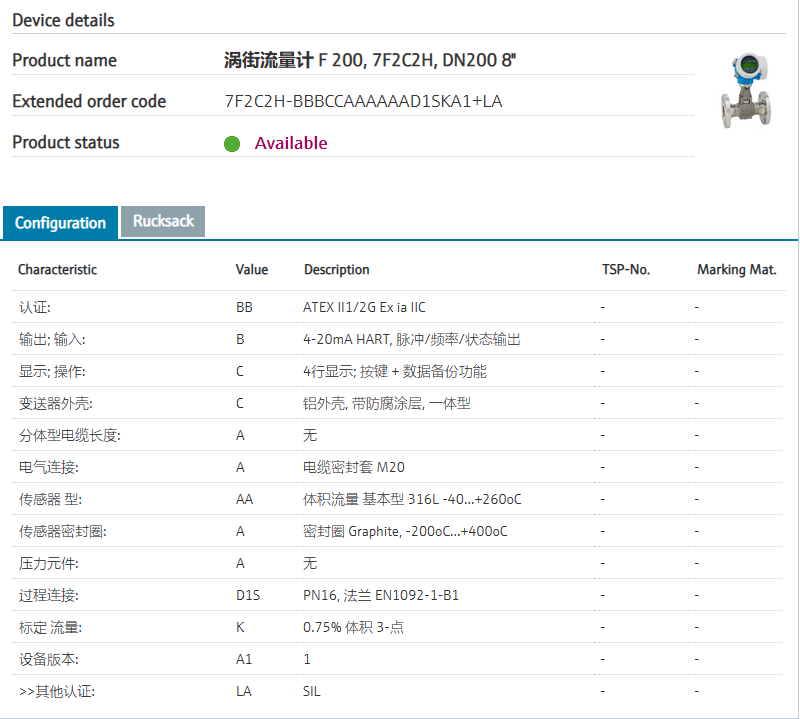
Task: Click the Device details section title
Action: click(x=63, y=20)
